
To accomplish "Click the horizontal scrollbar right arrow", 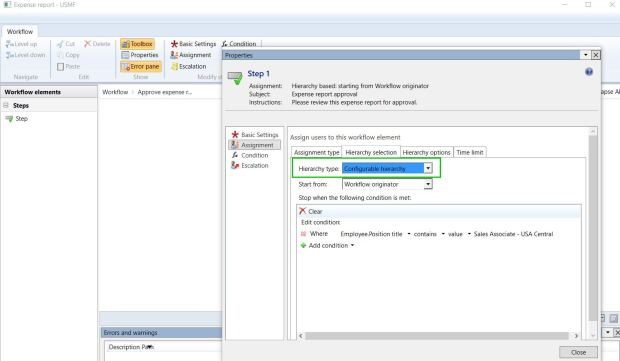I will (576, 336).
